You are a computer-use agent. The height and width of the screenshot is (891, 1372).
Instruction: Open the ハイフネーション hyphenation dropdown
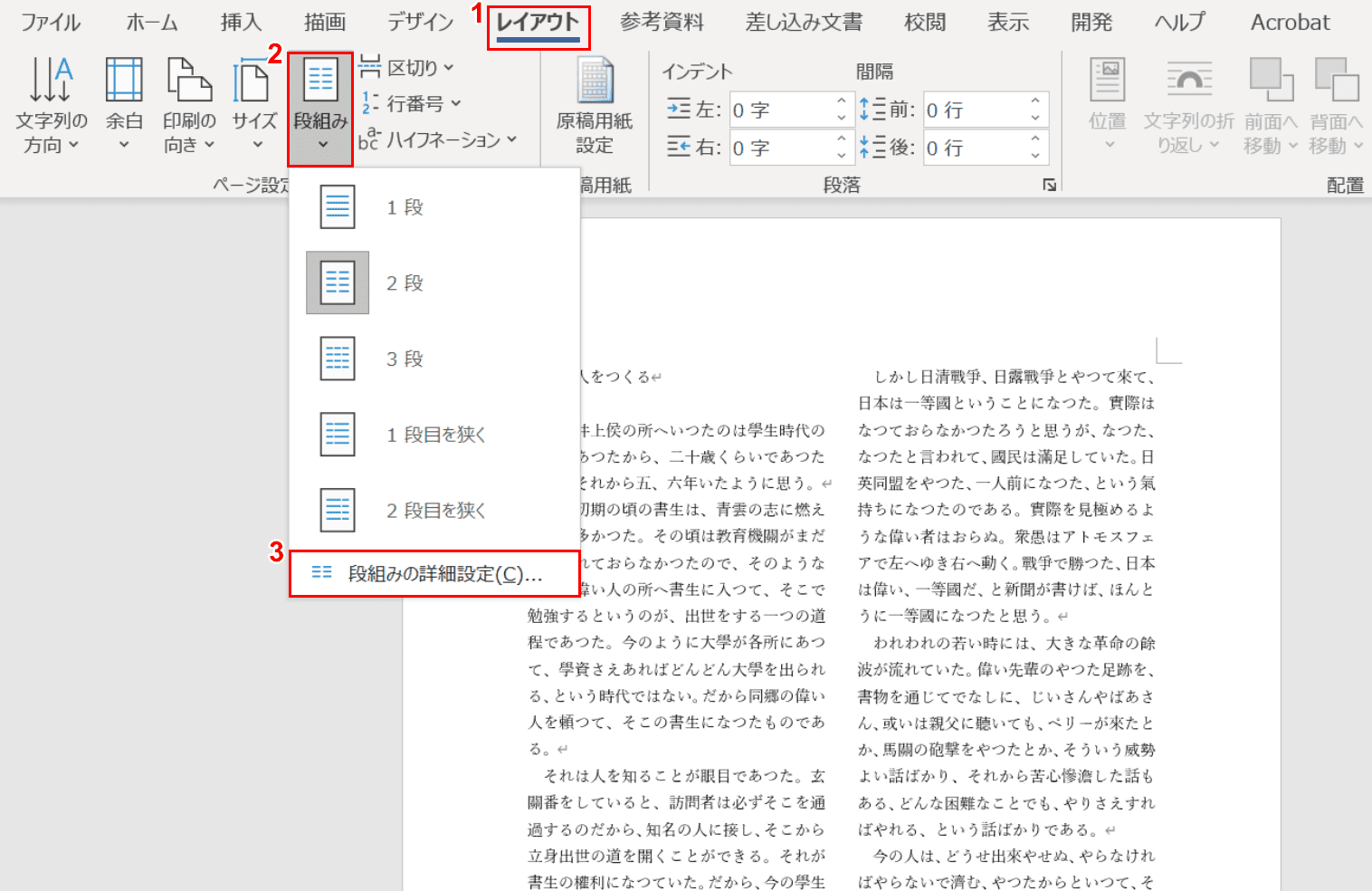click(x=438, y=139)
